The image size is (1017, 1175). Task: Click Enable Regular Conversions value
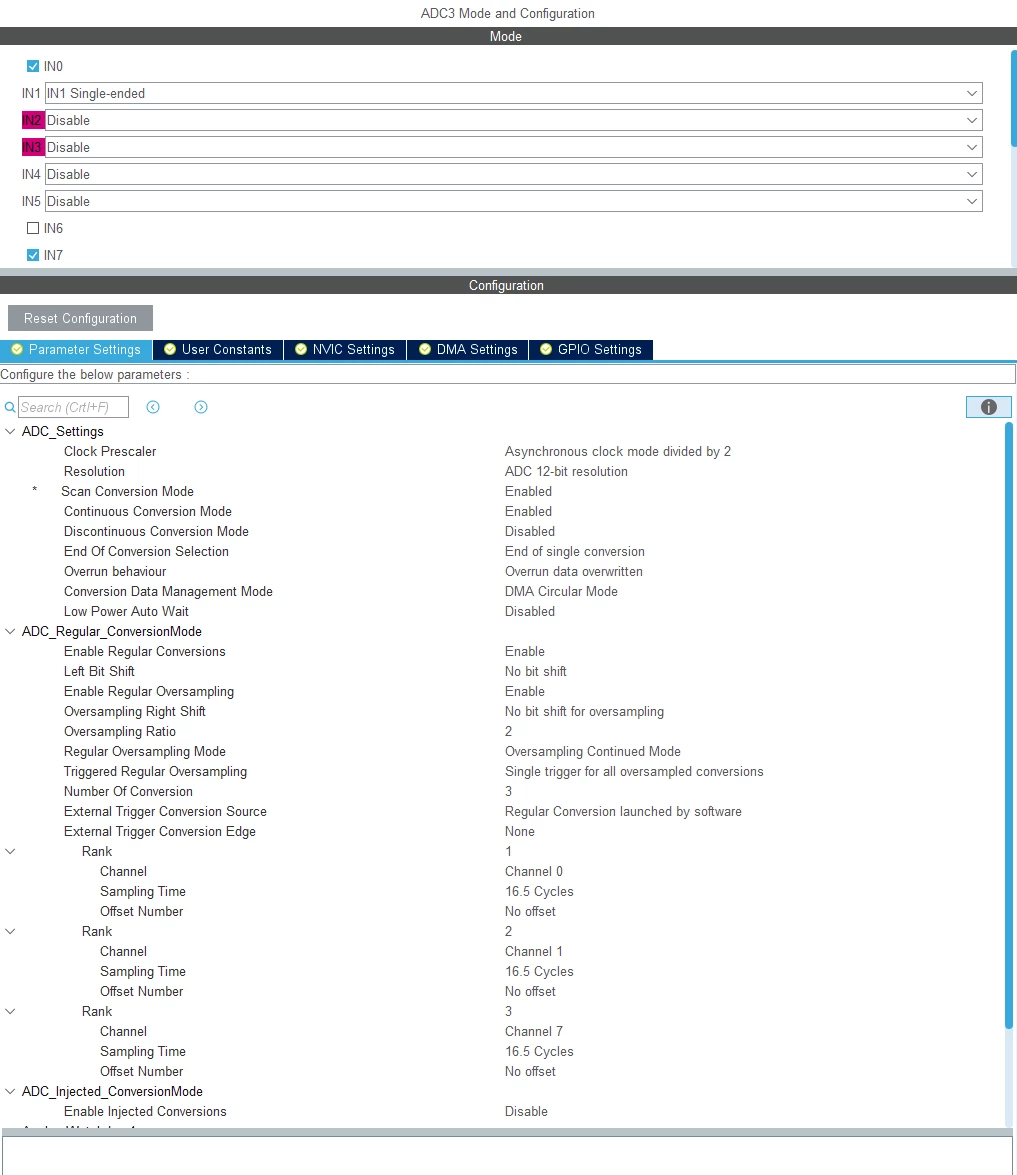click(525, 652)
